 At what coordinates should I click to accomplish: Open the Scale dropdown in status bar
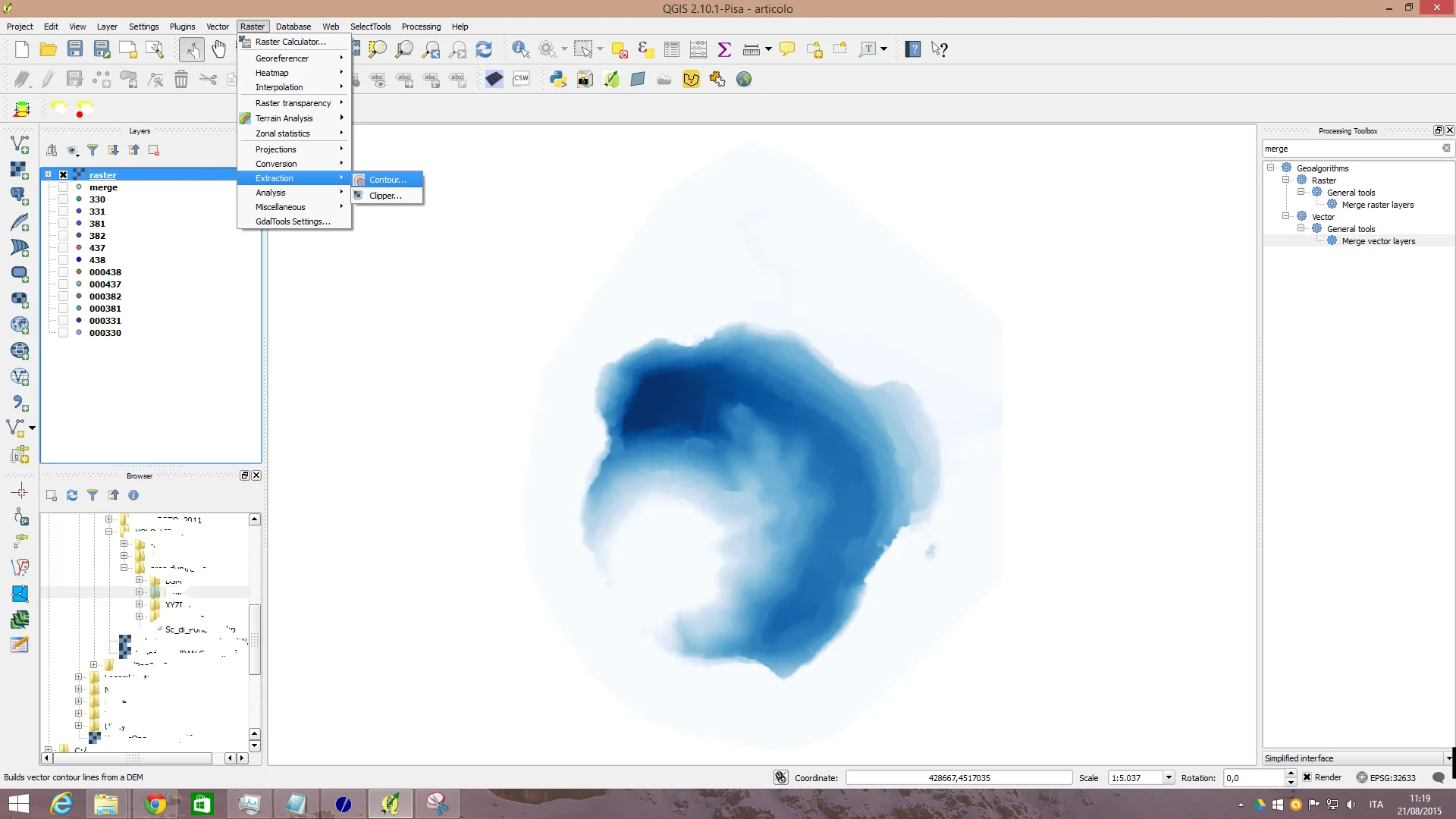(x=1169, y=777)
